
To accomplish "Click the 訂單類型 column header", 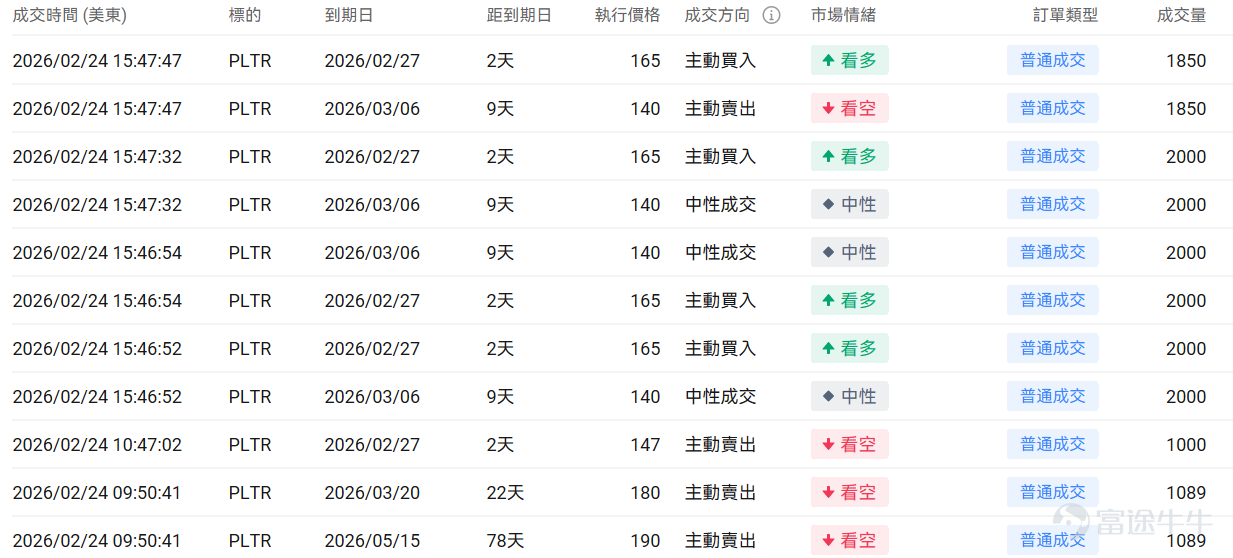I will pos(1066,15).
